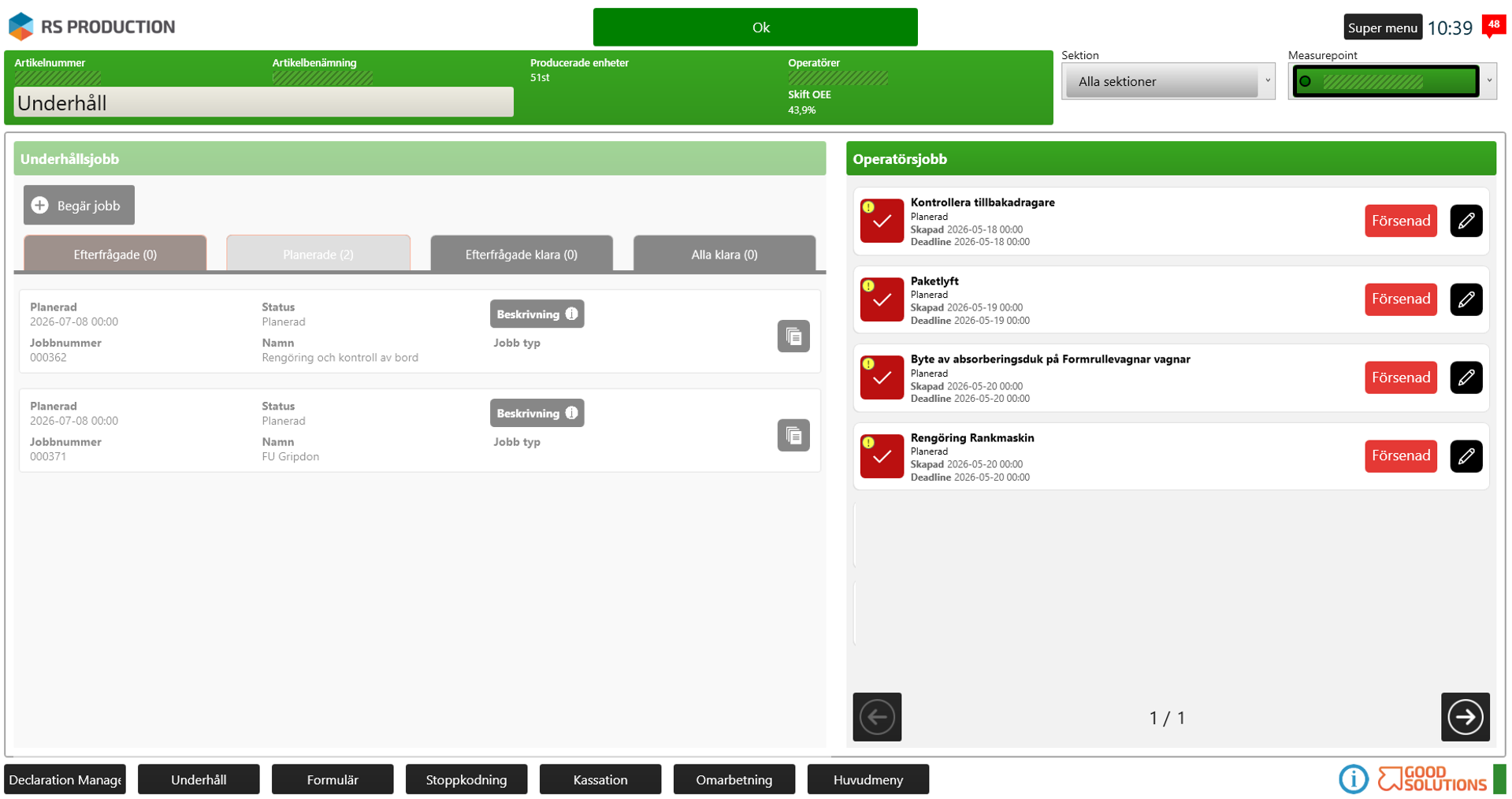The height and width of the screenshot is (799, 1512).
Task: Select the Alla klara (0) tab
Action: 724,254
